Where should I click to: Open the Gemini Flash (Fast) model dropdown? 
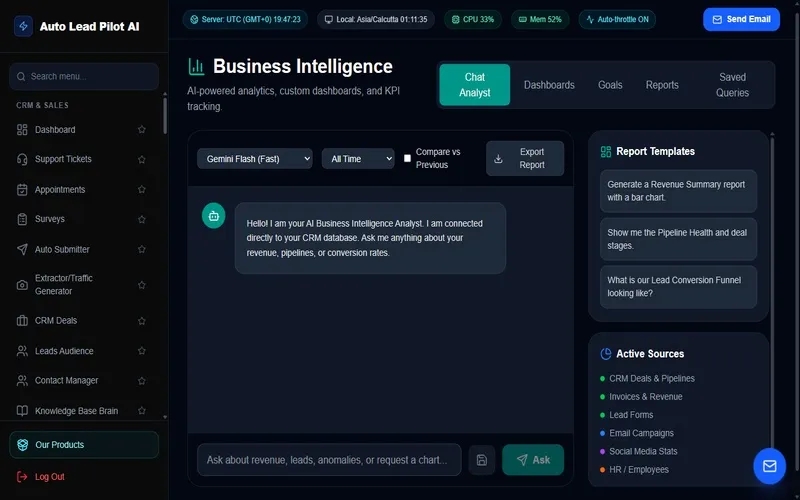coord(255,159)
